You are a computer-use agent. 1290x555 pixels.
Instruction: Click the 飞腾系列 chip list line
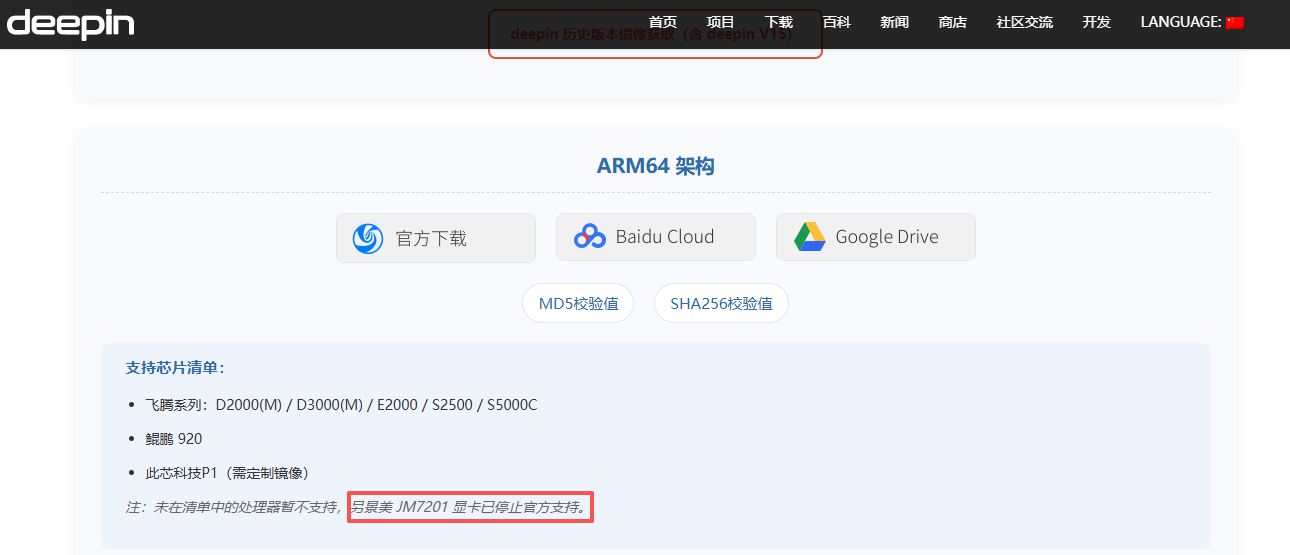point(341,405)
